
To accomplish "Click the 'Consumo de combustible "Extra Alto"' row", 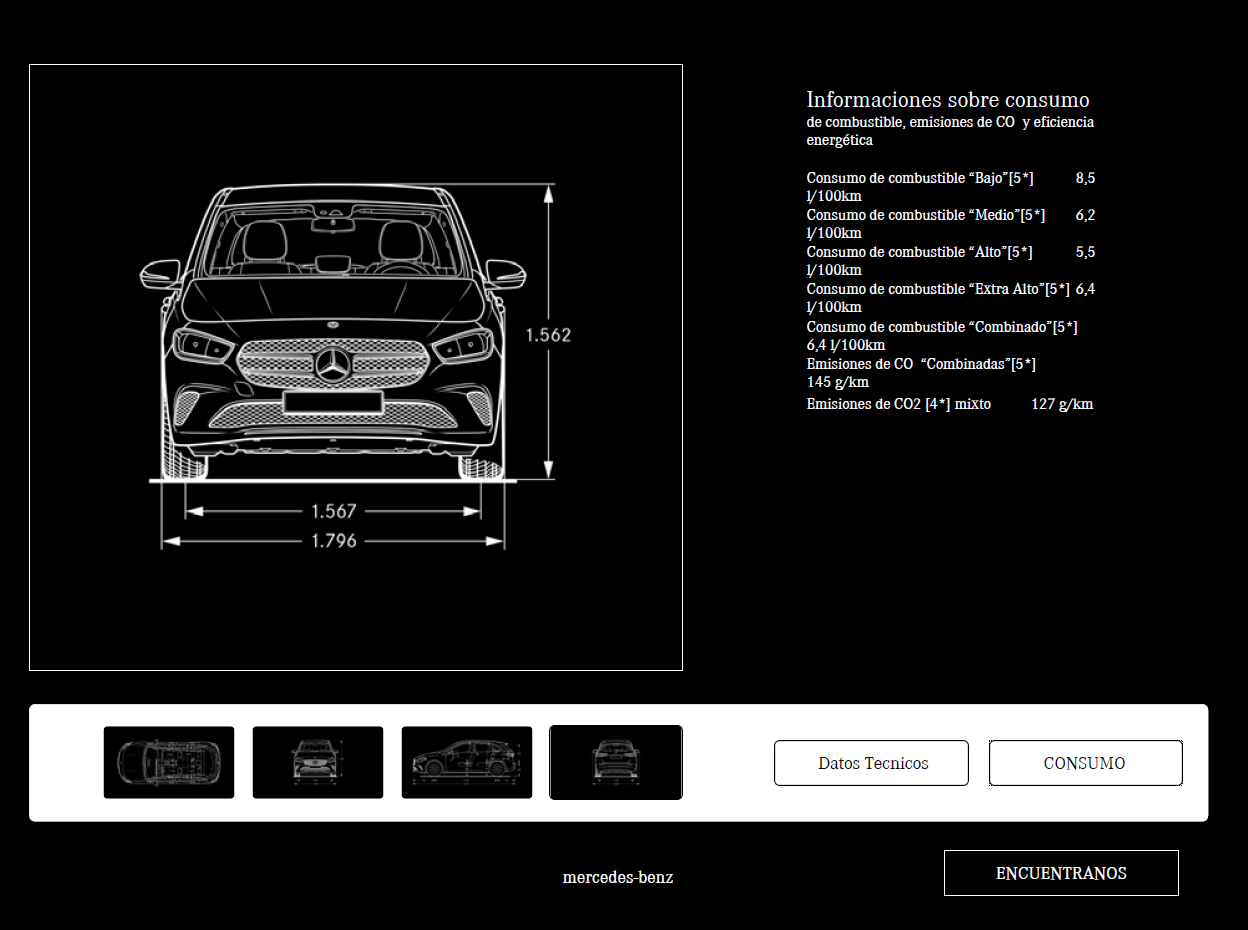I will click(x=951, y=298).
